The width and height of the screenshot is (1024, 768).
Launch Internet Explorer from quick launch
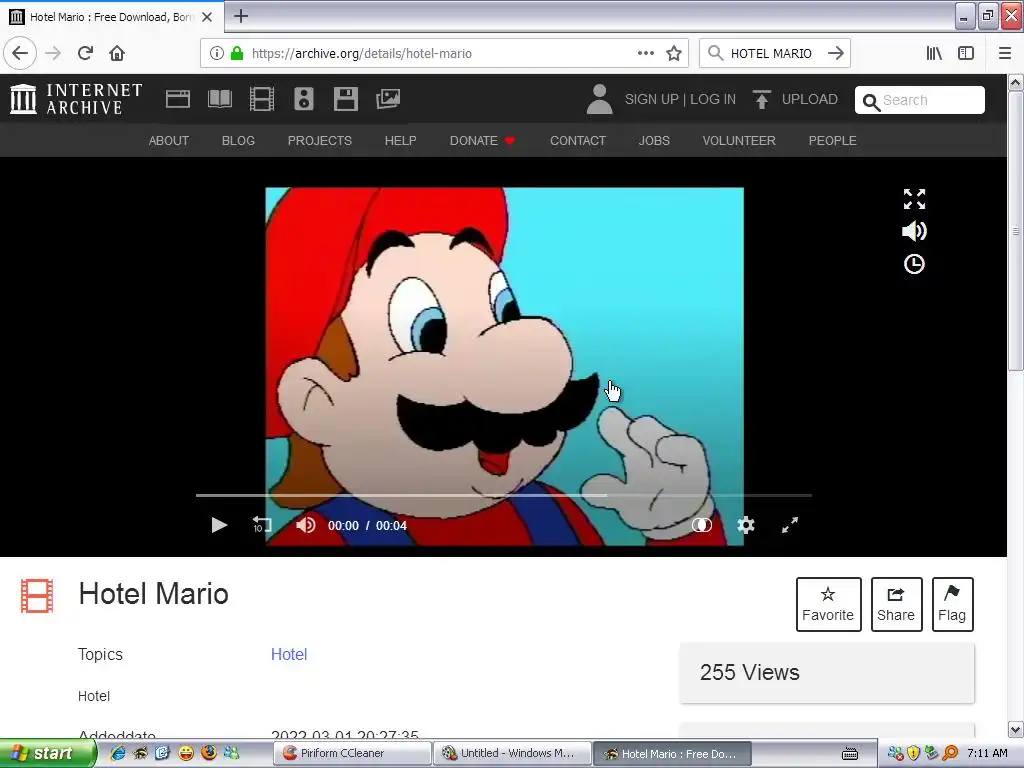click(118, 754)
